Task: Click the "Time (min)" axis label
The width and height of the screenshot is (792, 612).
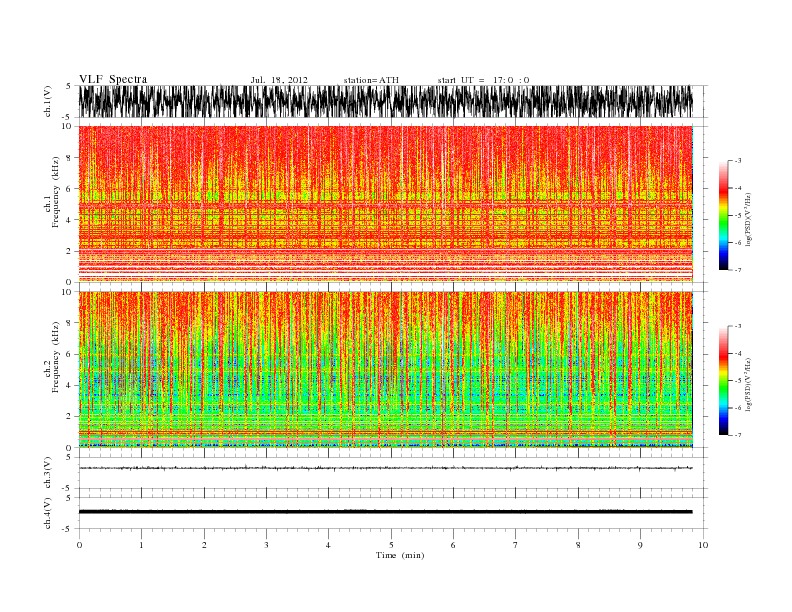Action: (400, 555)
